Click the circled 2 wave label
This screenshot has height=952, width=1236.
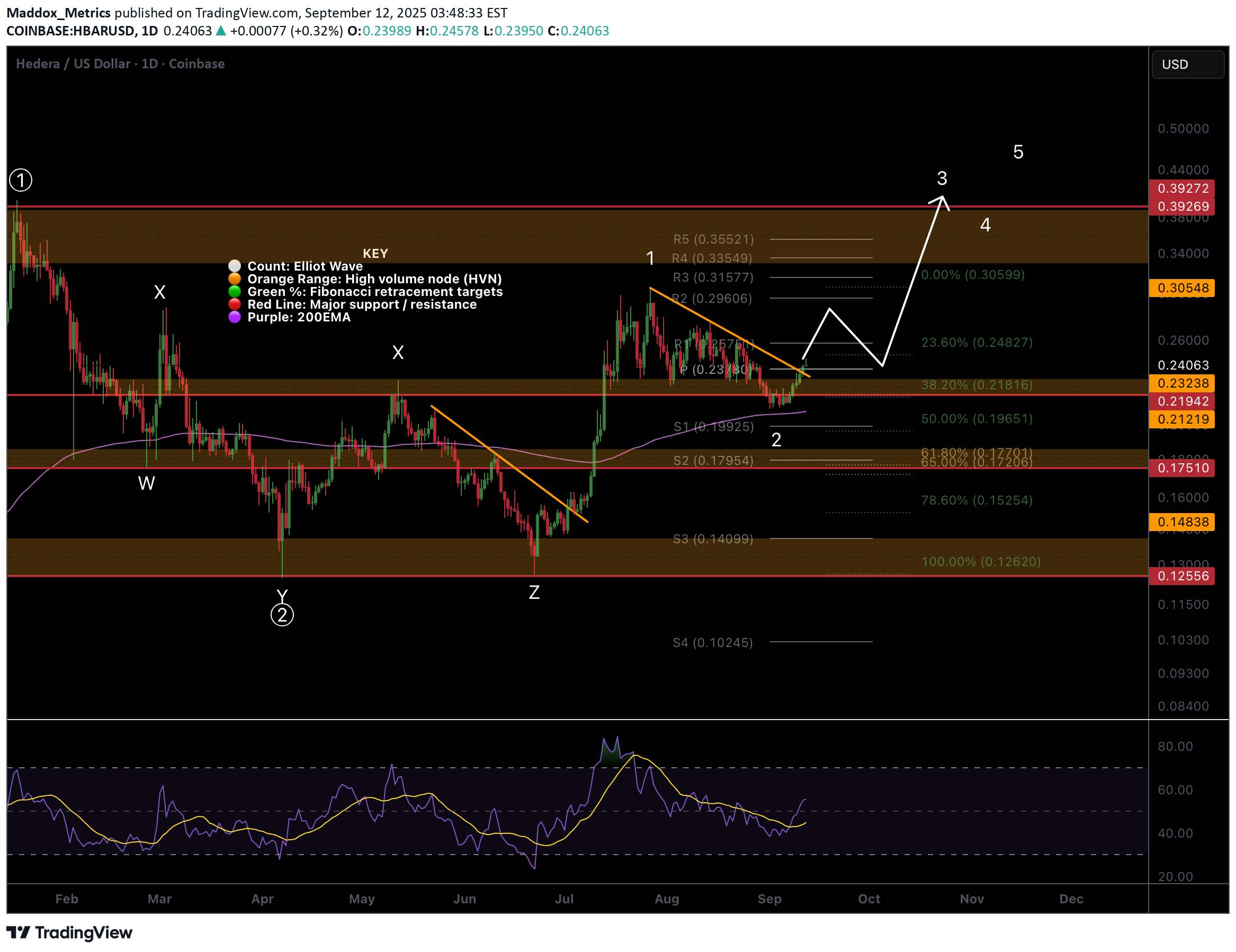click(x=282, y=615)
